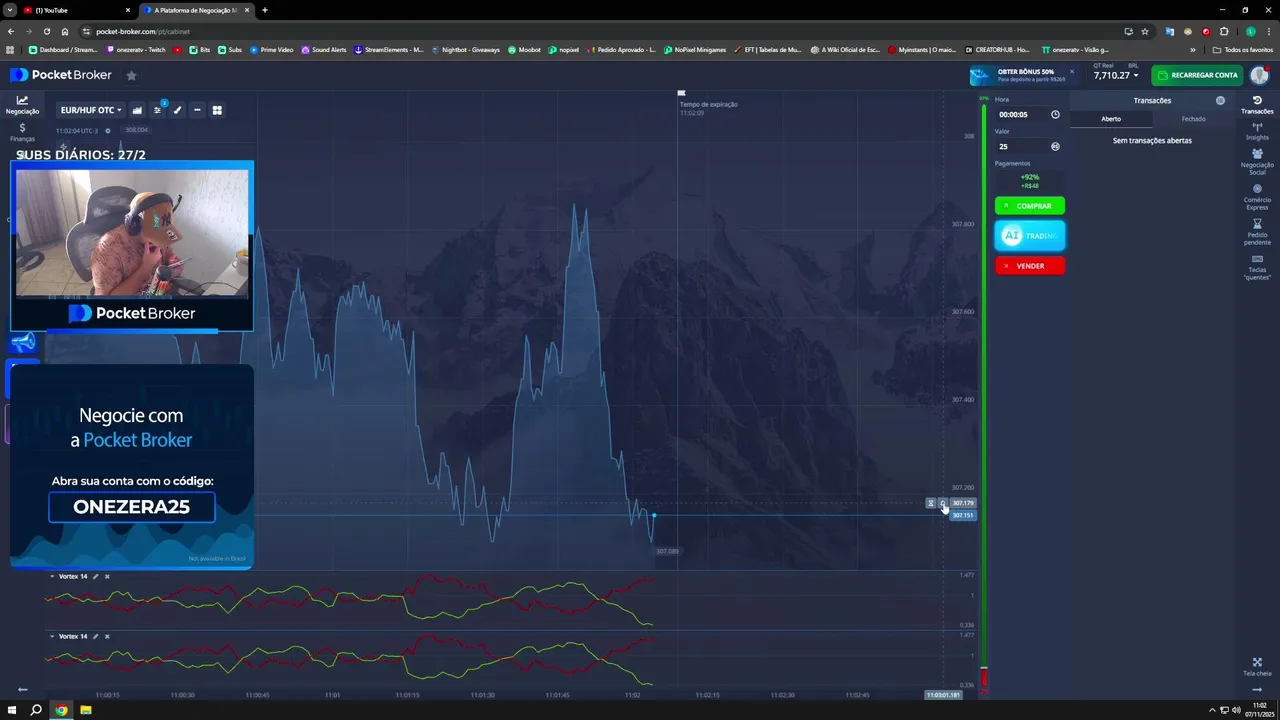Remove the upper Vortex 14 indicator
1280x720 pixels.
pyautogui.click(x=107, y=576)
